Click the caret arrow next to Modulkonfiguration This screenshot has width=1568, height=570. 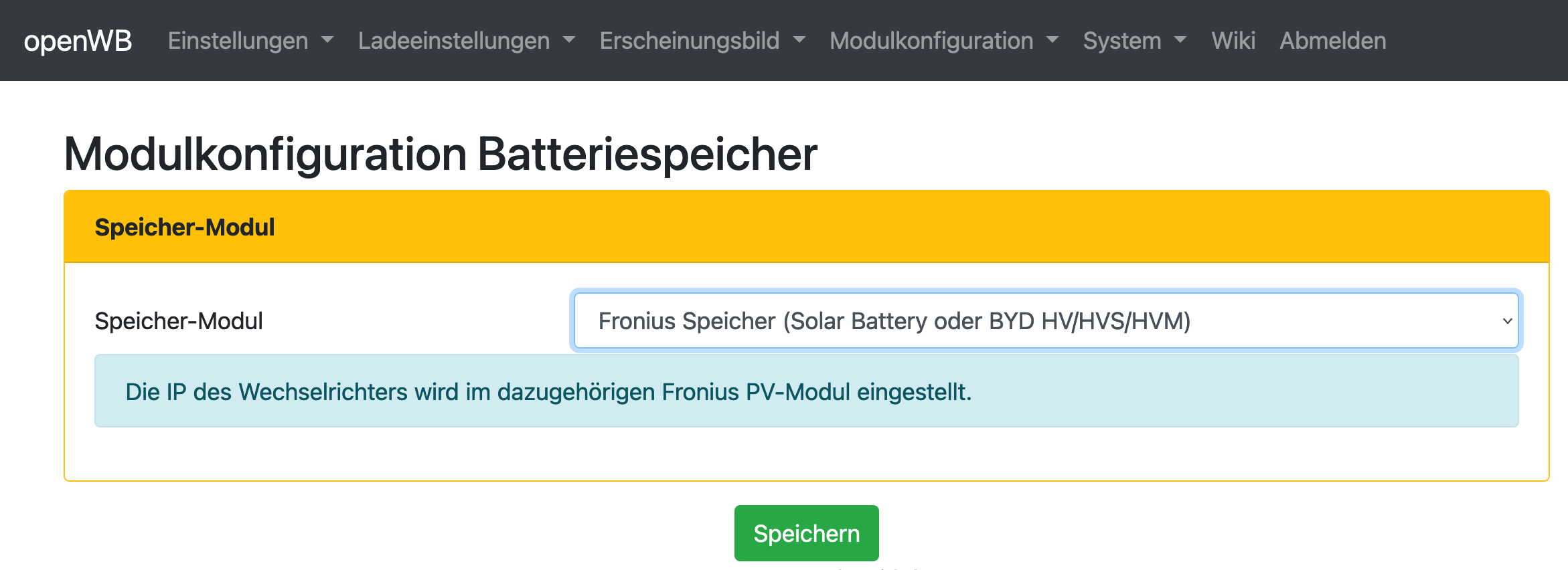click(x=1052, y=40)
